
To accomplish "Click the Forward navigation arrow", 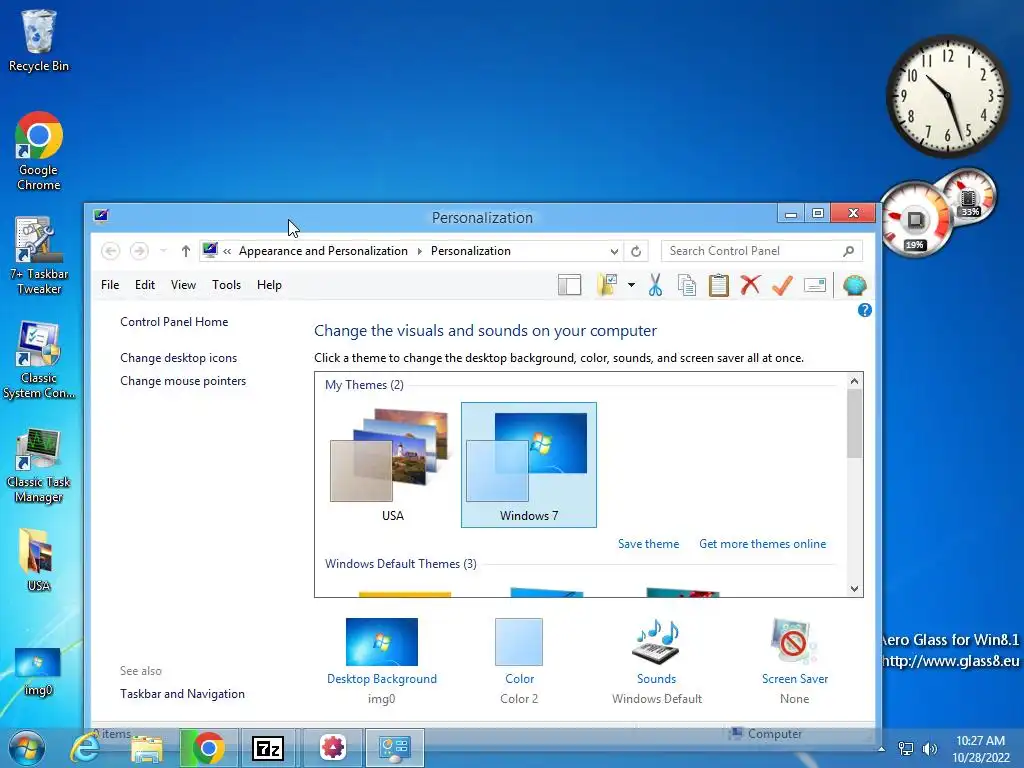I will pyautogui.click(x=139, y=251).
